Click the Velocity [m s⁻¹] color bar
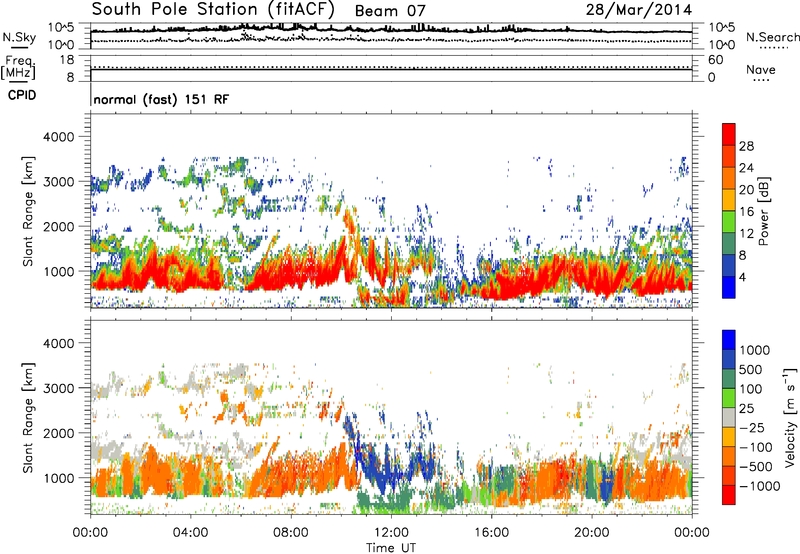Screen dimensions: 800x554 point(729,417)
